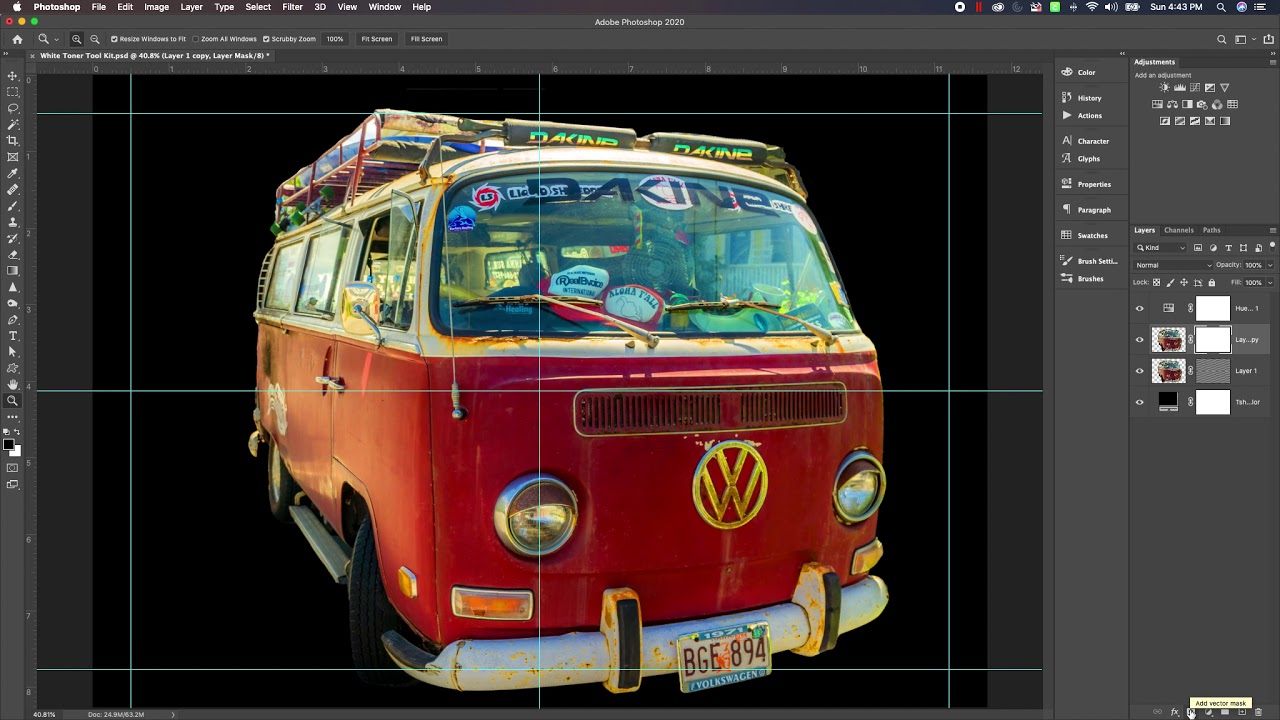Select the Hand tool
The height and width of the screenshot is (720, 1280).
pyautogui.click(x=13, y=384)
